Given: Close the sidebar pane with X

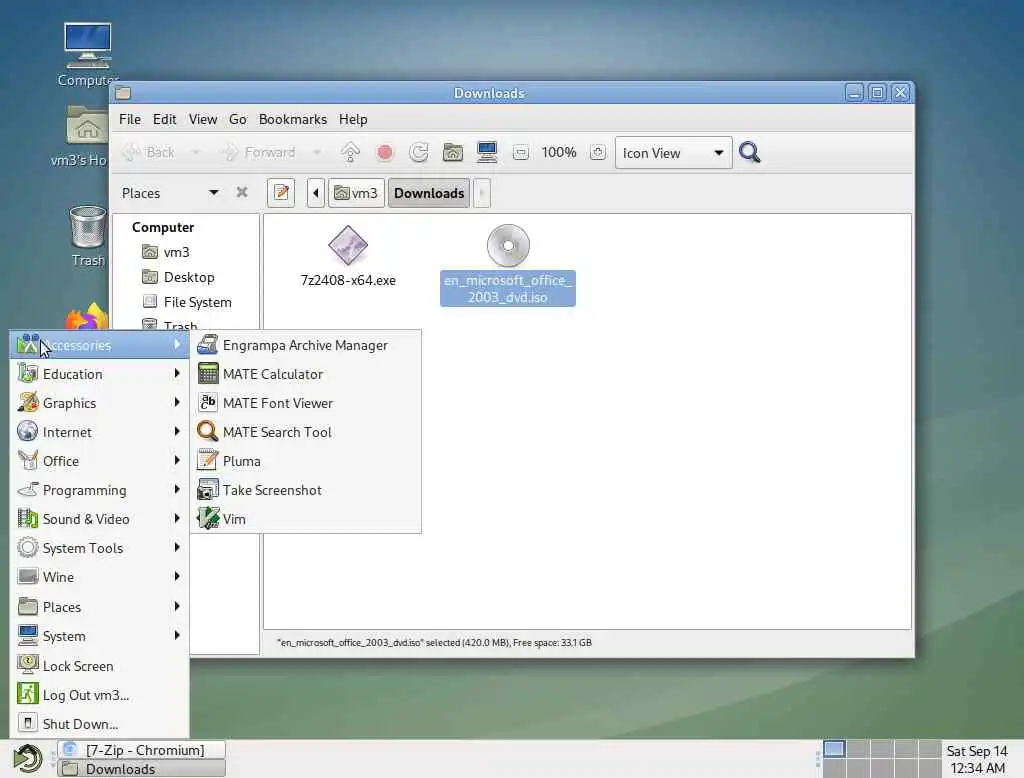Looking at the screenshot, I should click(242, 192).
